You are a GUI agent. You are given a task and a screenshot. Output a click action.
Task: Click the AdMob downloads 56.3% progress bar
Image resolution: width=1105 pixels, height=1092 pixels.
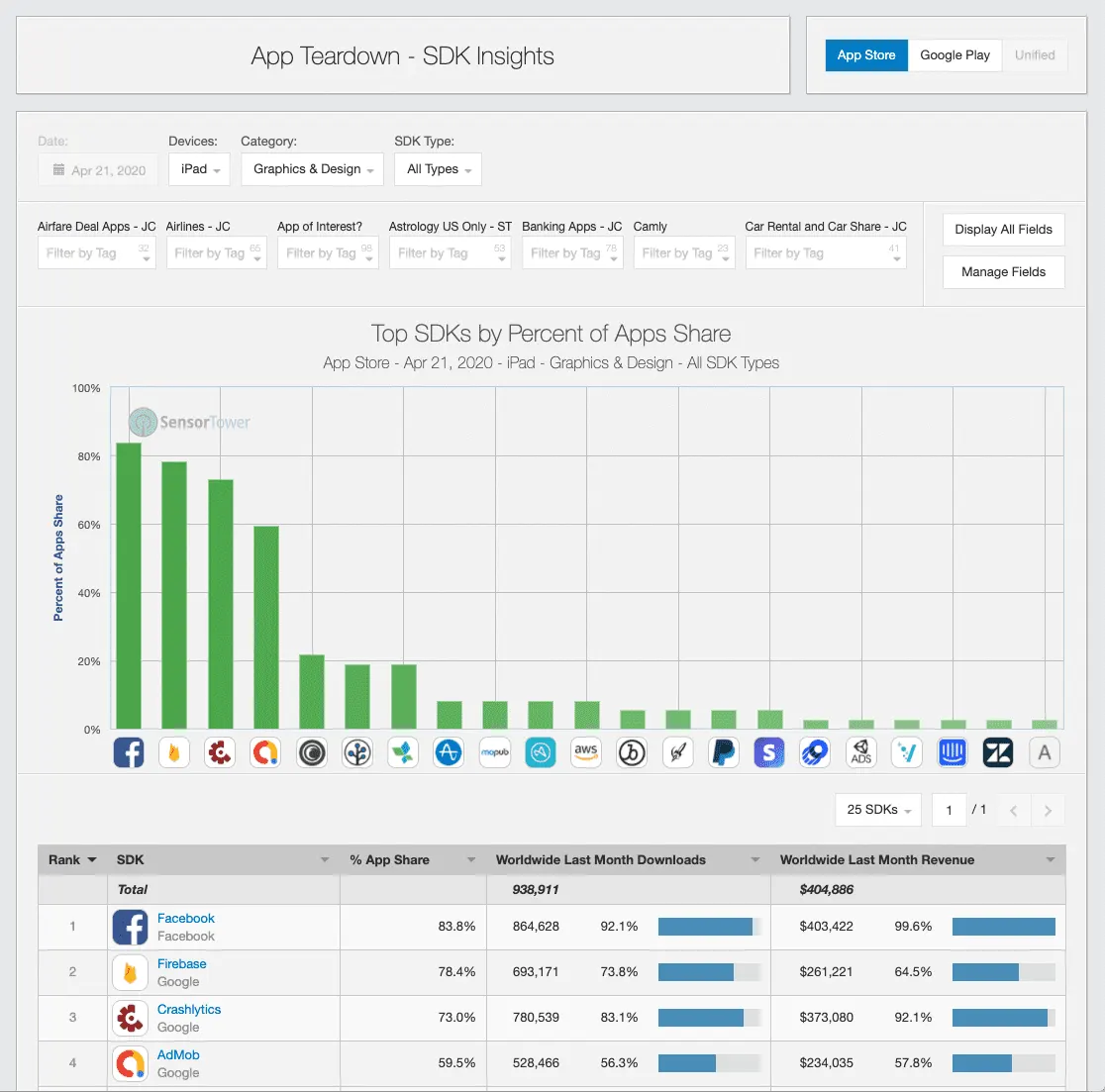pos(710,1064)
